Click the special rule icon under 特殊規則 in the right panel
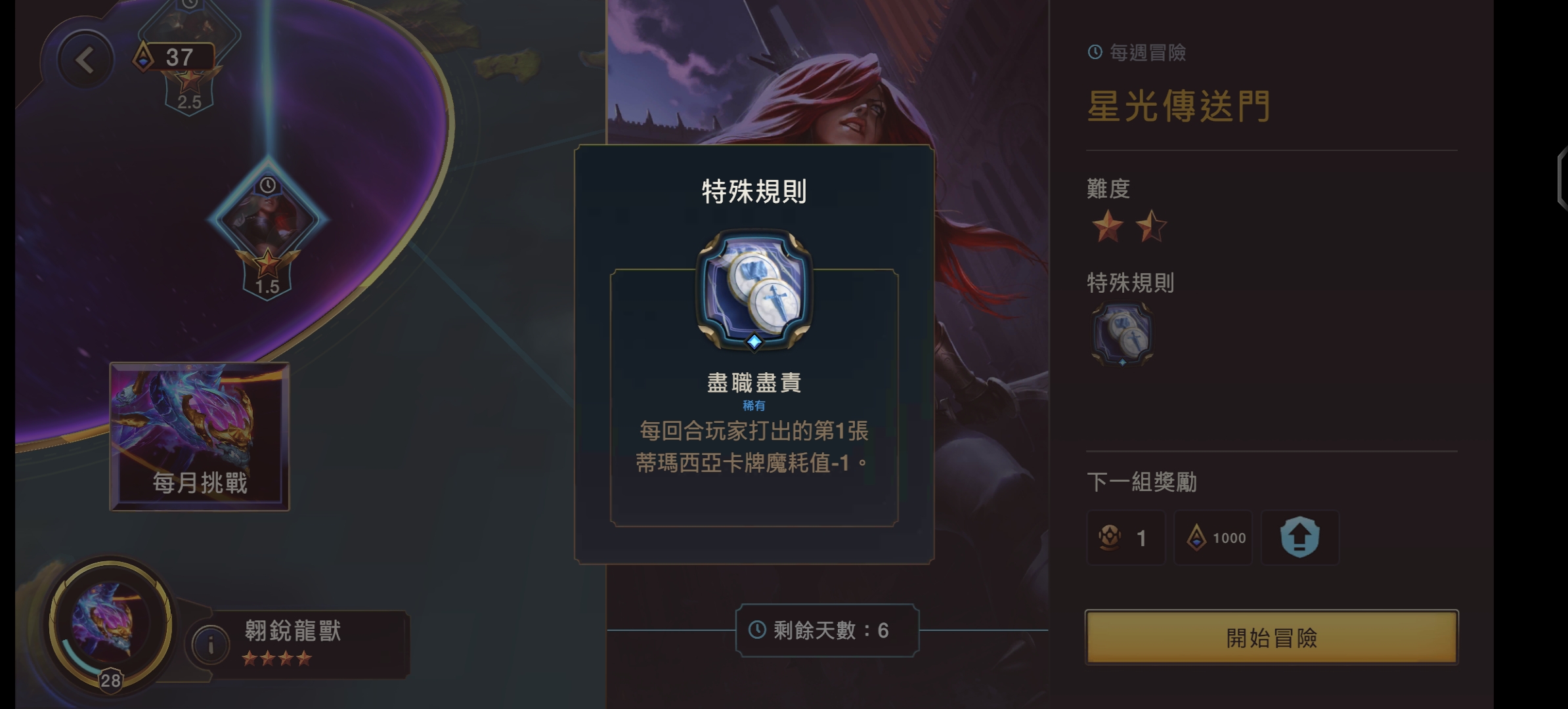This screenshot has width=1568, height=709. pyautogui.click(x=1122, y=334)
